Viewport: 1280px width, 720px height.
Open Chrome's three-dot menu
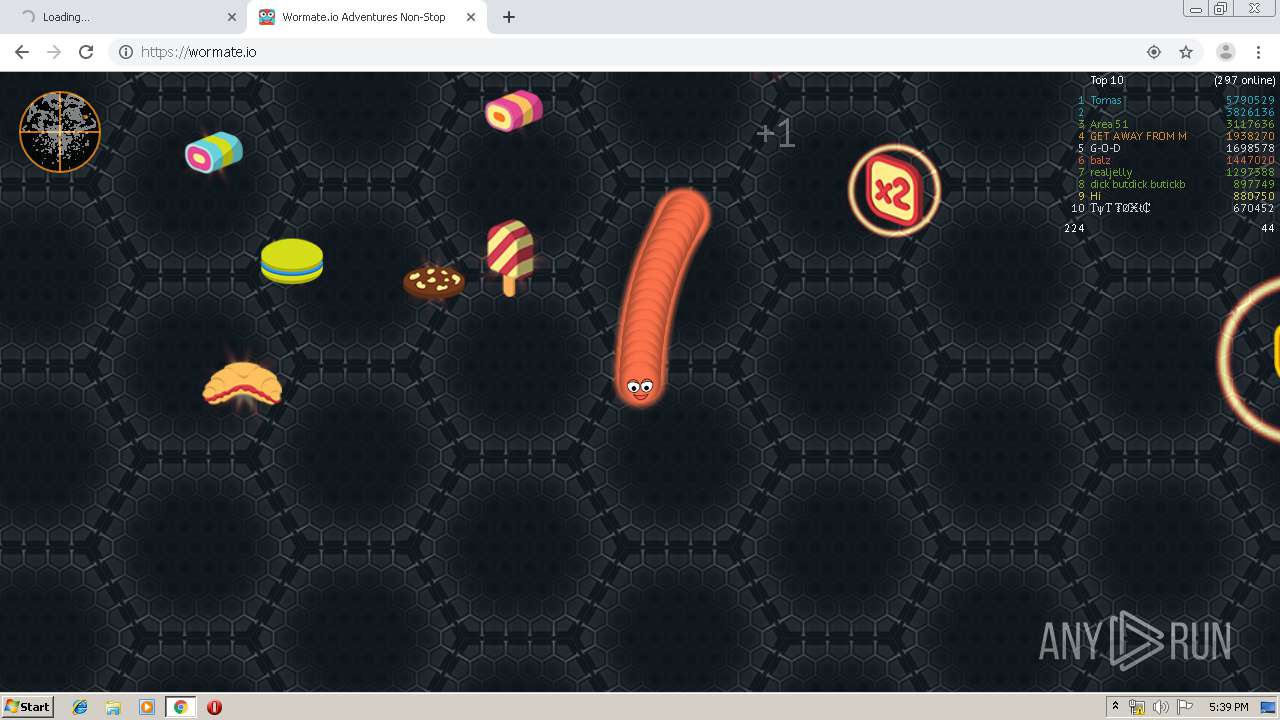tap(1258, 52)
